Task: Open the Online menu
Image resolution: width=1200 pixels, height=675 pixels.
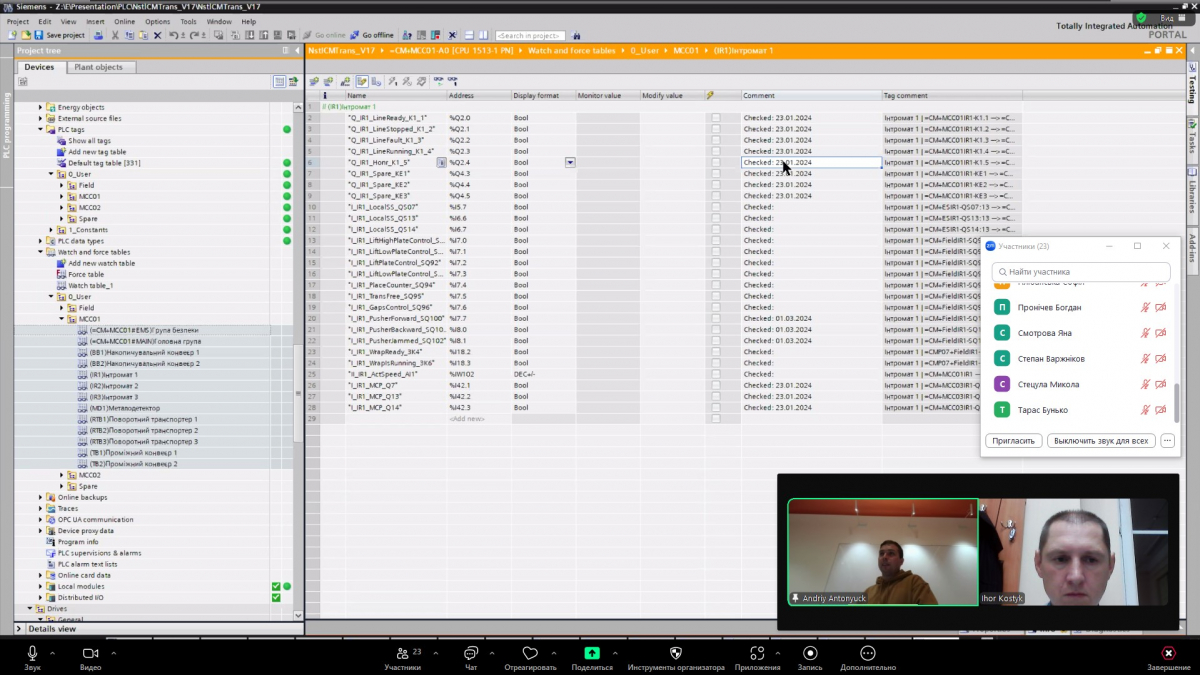Action: (x=124, y=21)
